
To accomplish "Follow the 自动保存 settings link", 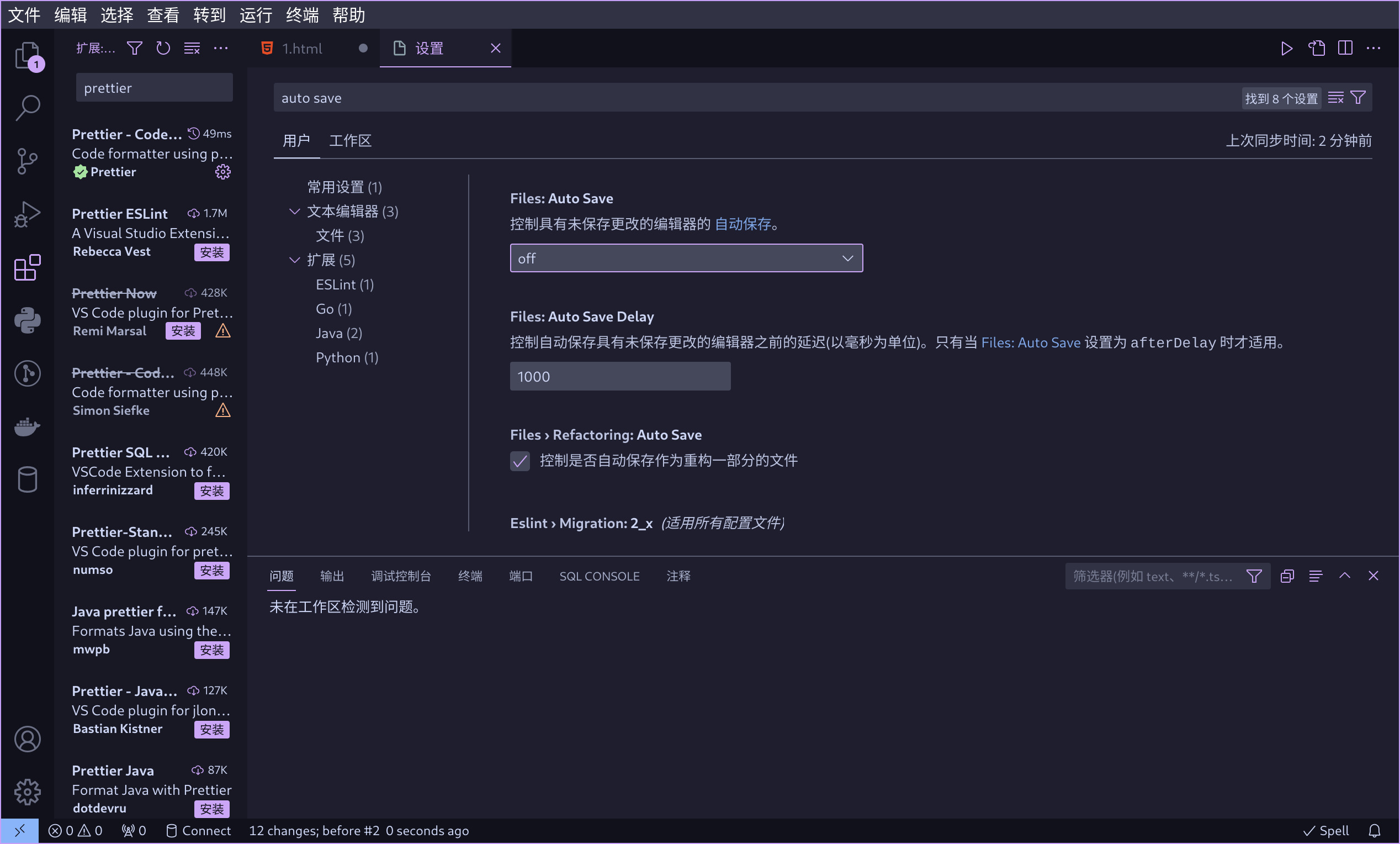I will click(744, 224).
